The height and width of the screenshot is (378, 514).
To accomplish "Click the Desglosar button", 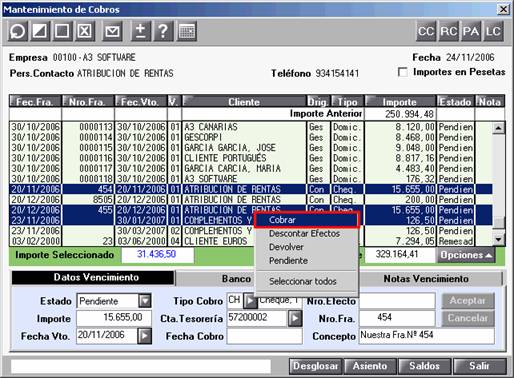I will [315, 366].
